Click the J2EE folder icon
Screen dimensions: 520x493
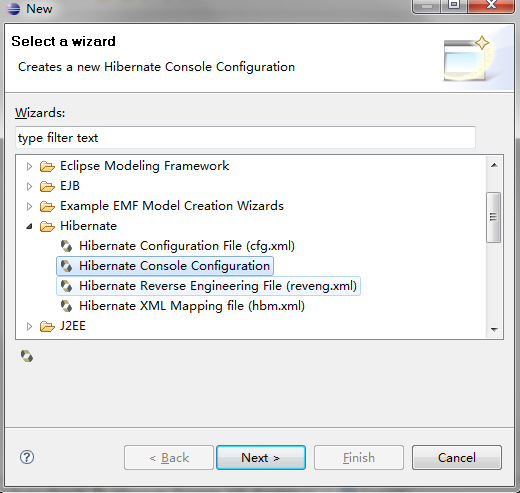[47, 326]
